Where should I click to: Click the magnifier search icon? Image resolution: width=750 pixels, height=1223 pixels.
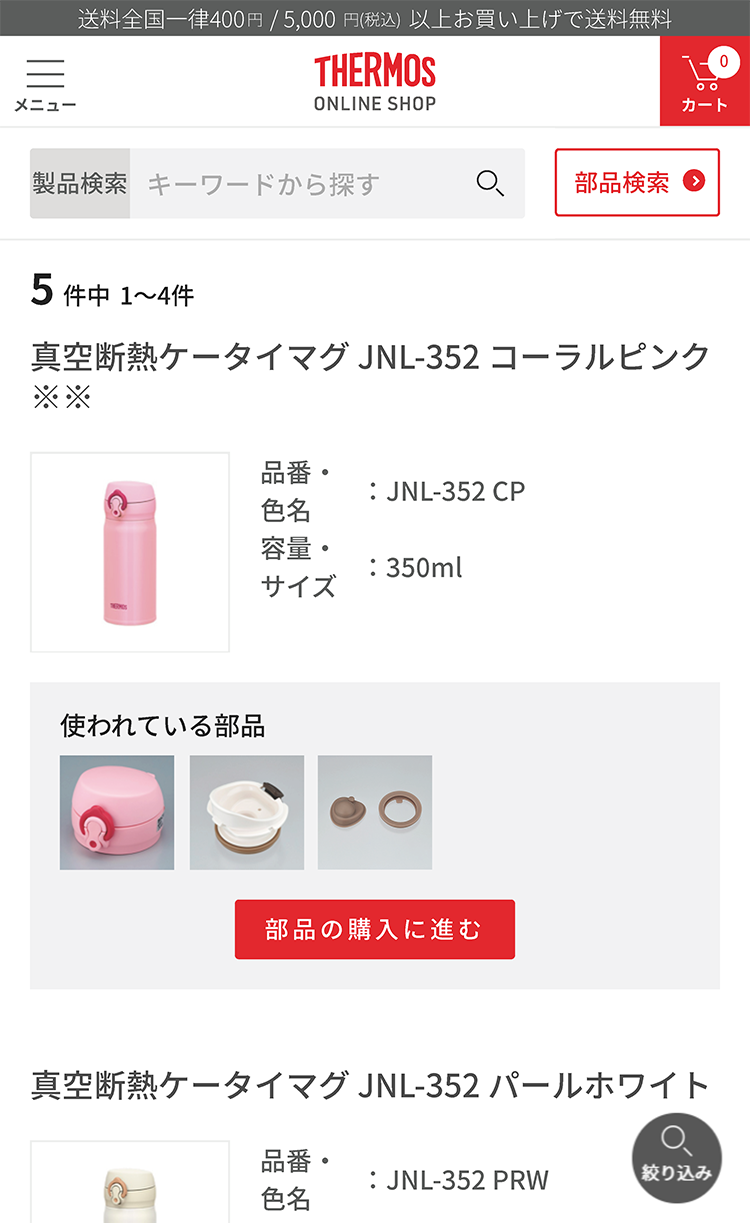pyautogui.click(x=490, y=183)
